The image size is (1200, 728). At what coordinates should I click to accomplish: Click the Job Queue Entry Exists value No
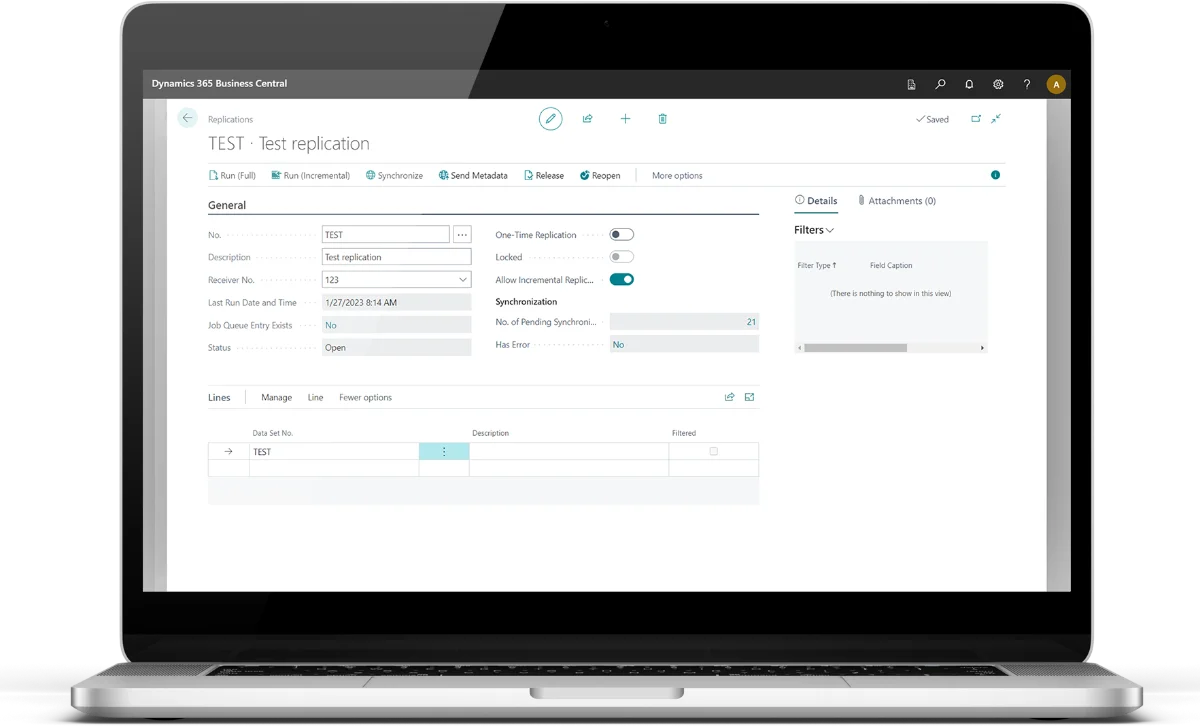396,325
